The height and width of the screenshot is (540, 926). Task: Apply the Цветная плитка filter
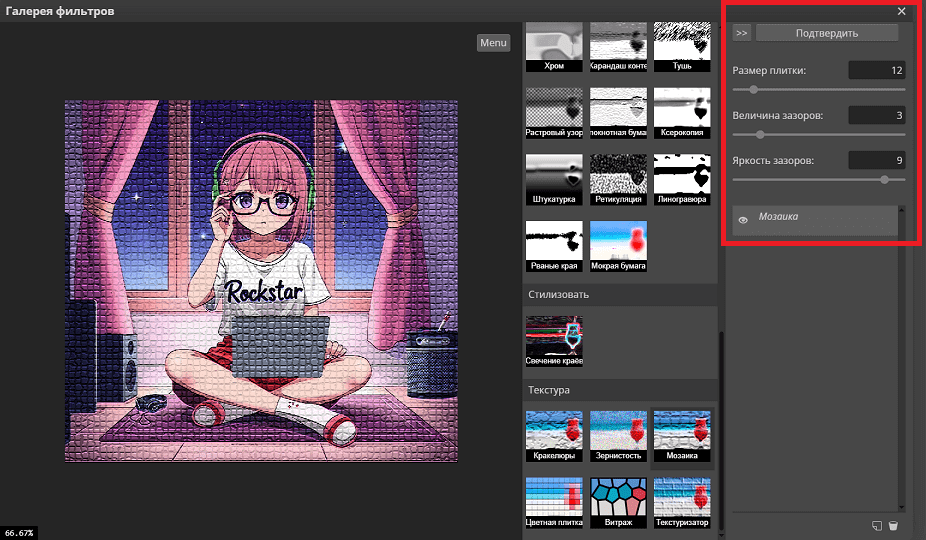tap(554, 503)
